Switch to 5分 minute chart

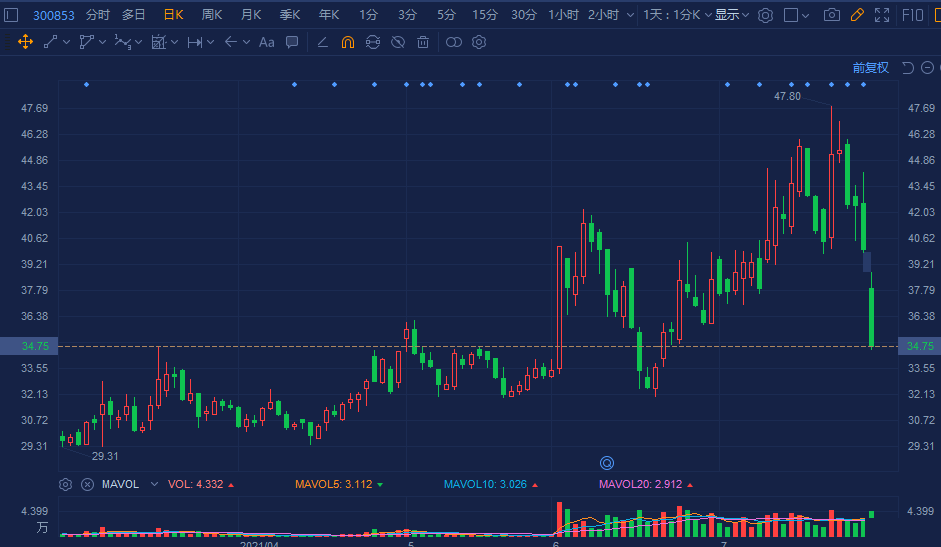pos(446,15)
